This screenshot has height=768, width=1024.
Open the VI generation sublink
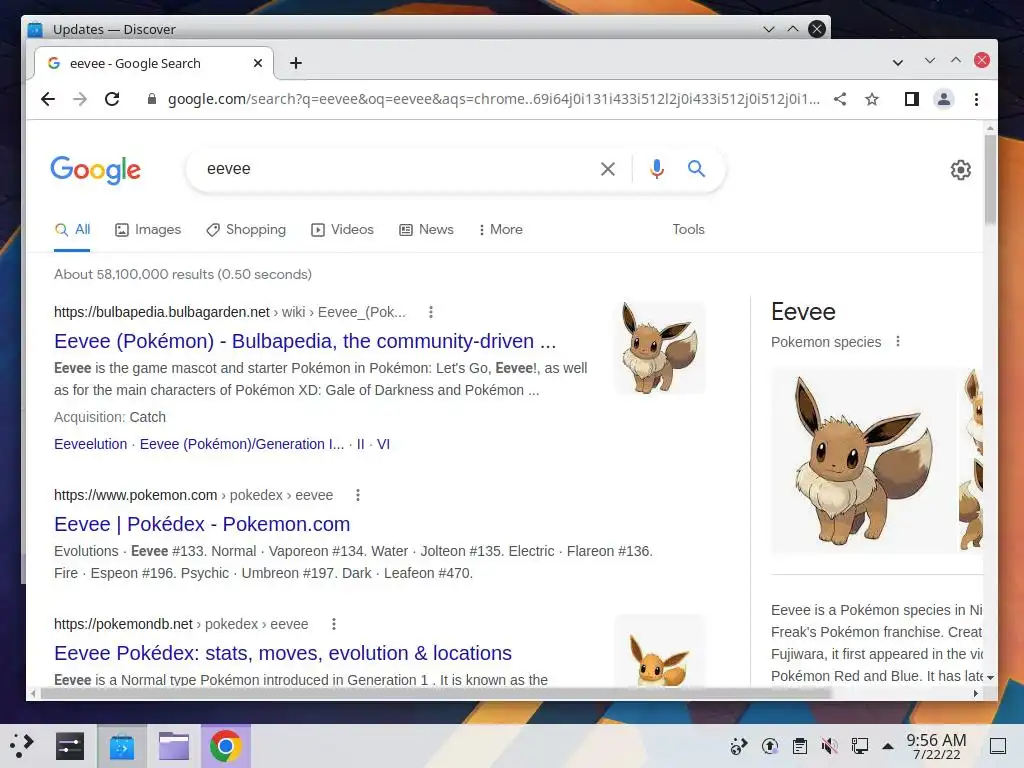point(383,444)
